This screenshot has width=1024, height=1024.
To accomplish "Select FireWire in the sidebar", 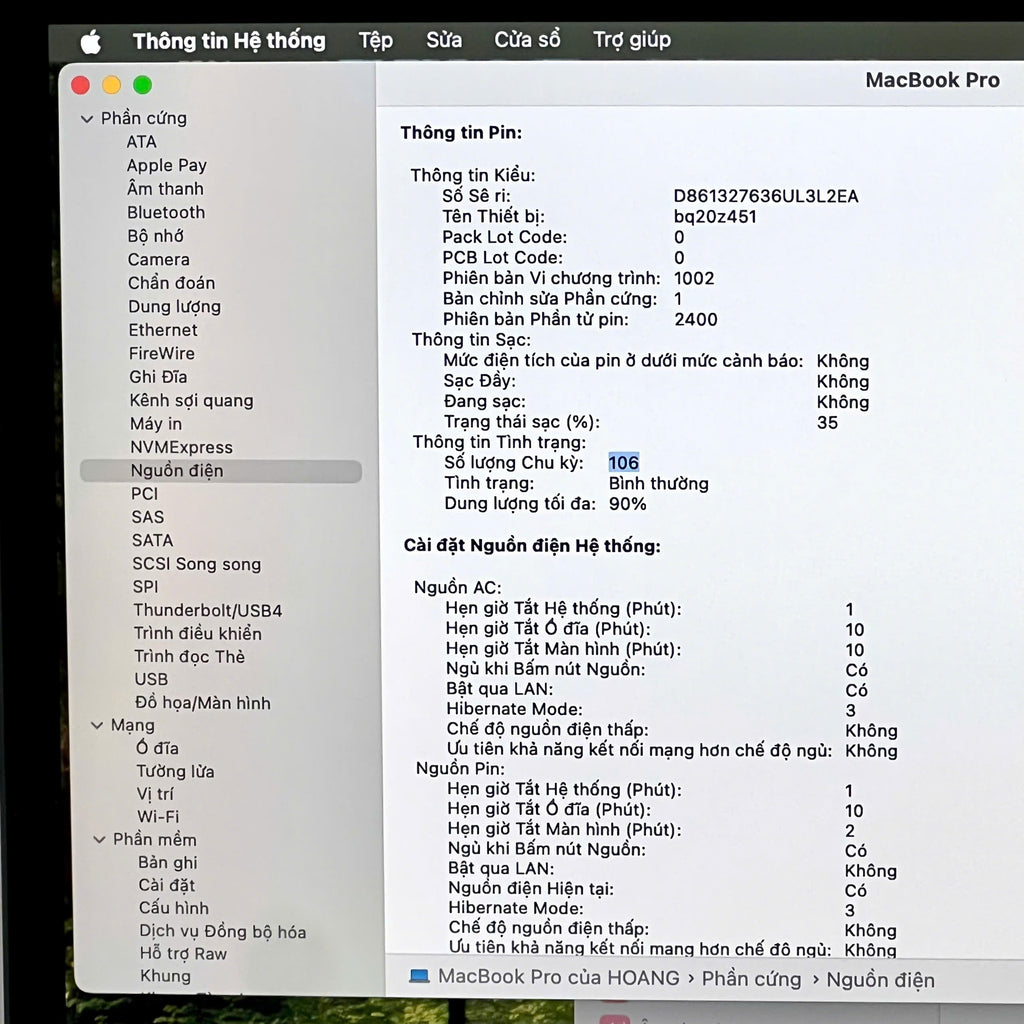I will (161, 353).
